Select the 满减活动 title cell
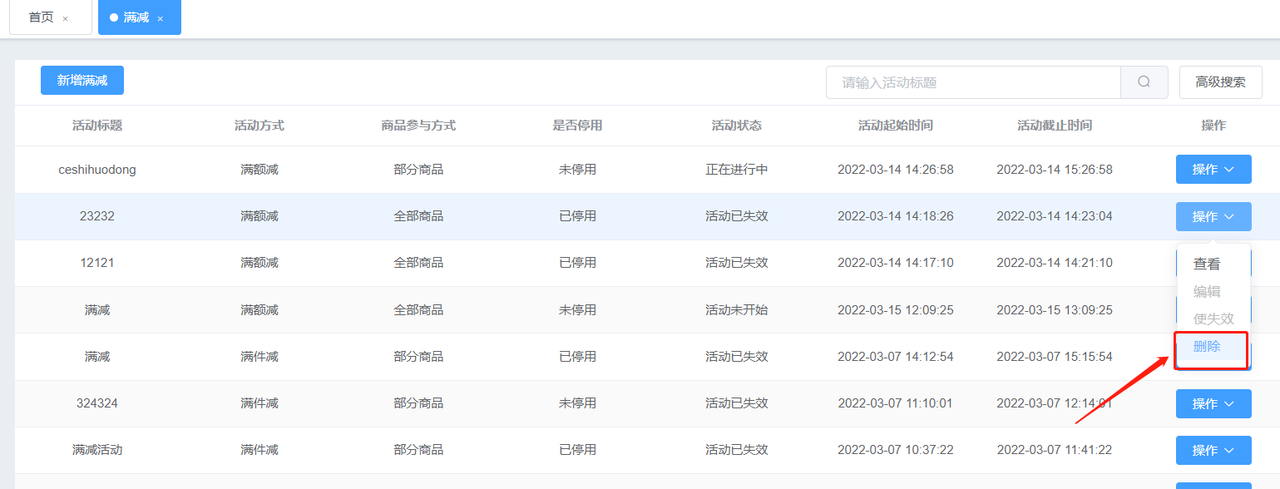The width and height of the screenshot is (1280, 489). tap(98, 450)
